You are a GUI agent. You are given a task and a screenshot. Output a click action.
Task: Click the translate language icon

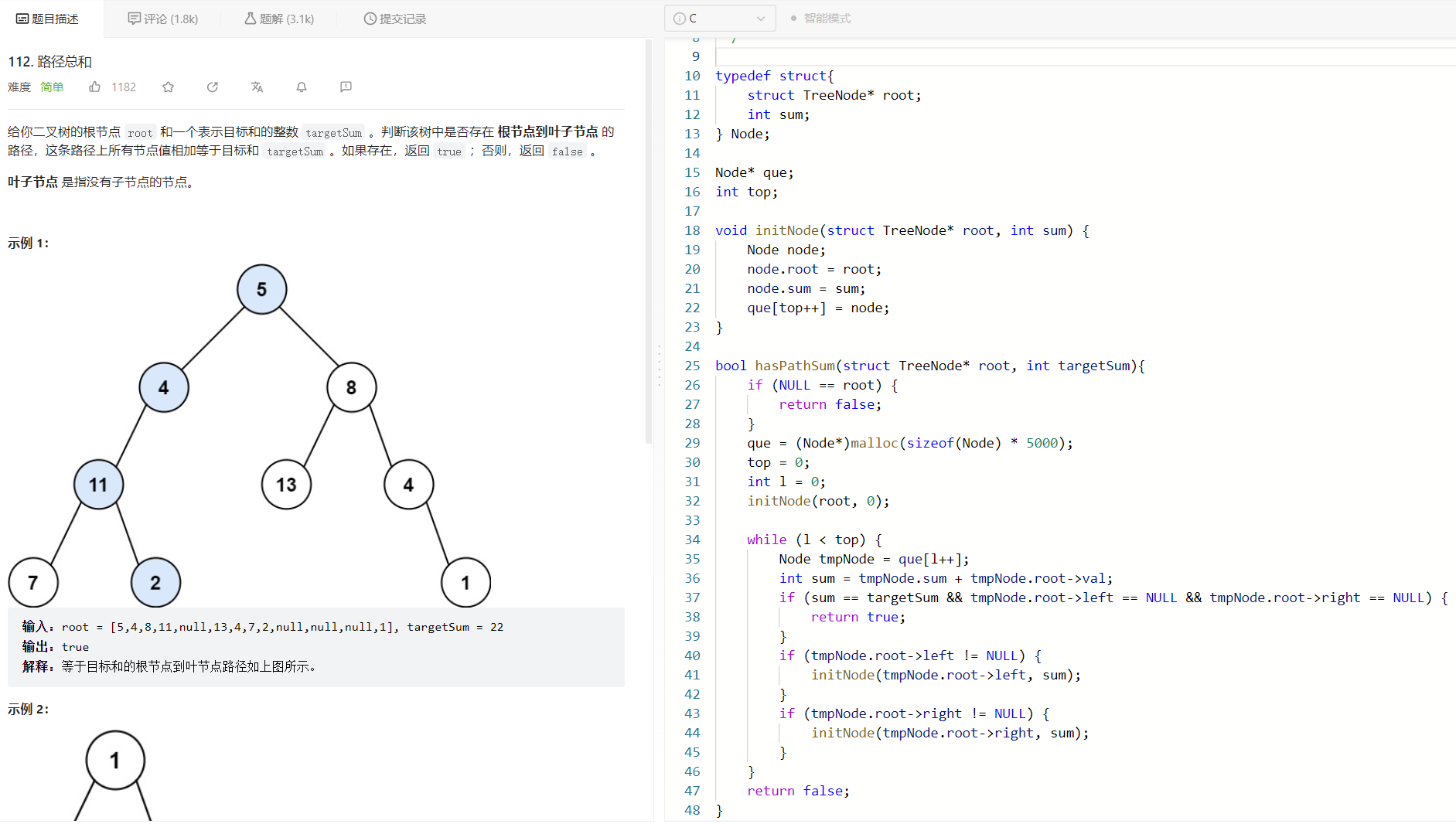pos(257,87)
